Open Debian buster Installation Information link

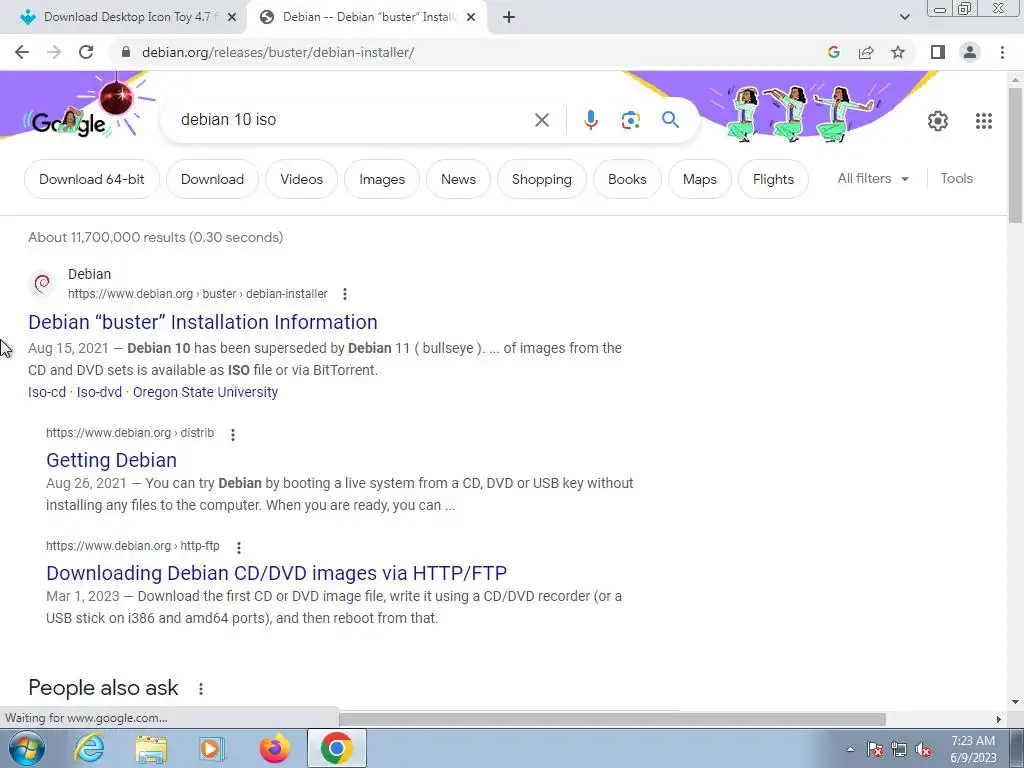pos(203,322)
